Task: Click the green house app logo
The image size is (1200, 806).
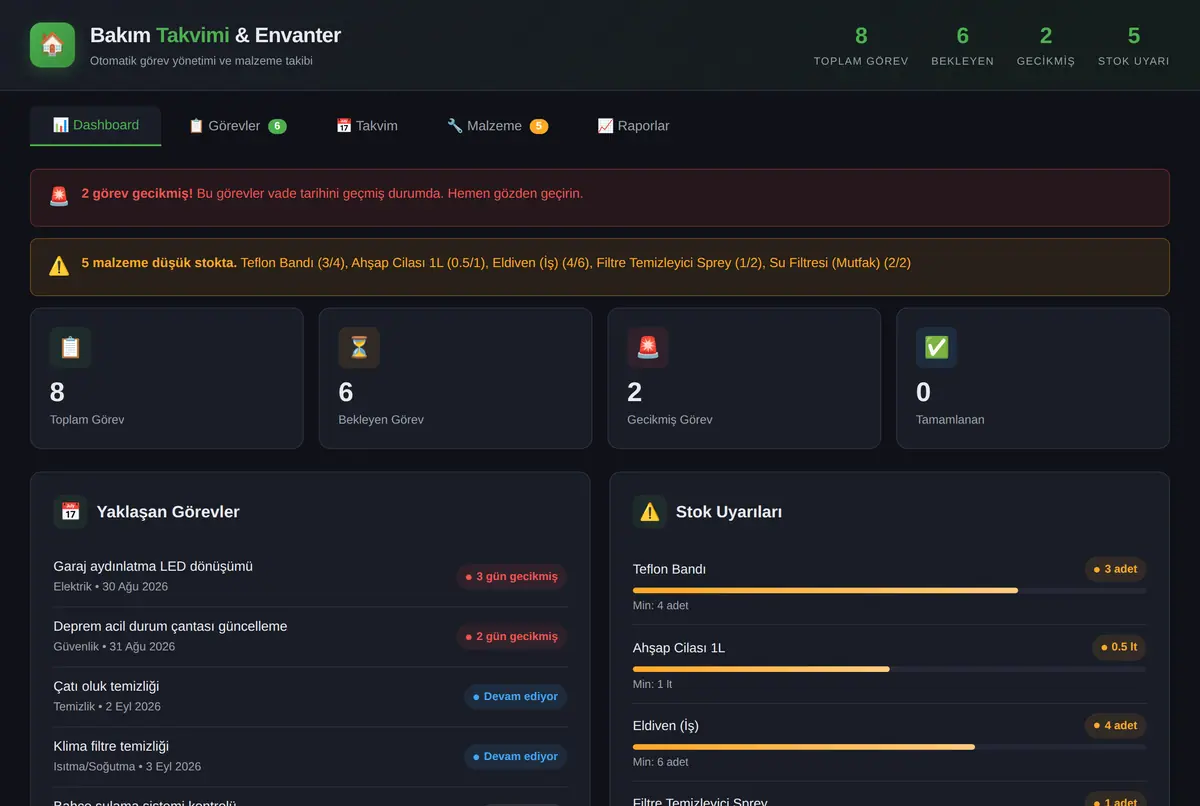Action: click(52, 45)
